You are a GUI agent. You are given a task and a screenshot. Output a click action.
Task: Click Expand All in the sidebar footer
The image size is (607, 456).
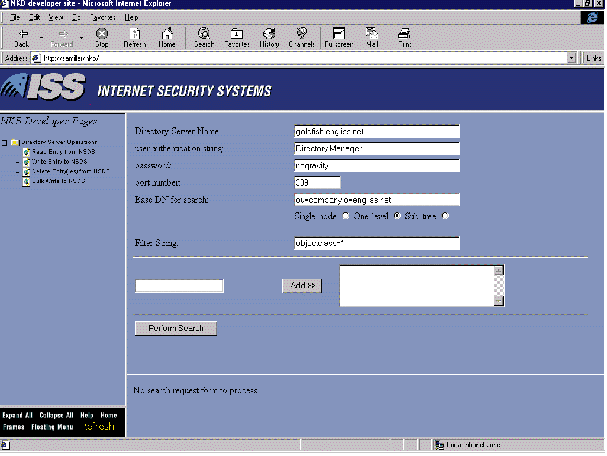pos(17,414)
